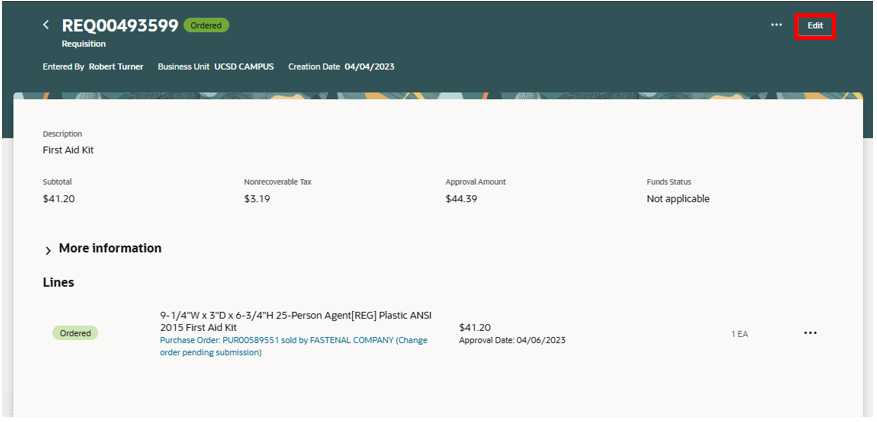Click the line Approval Date 04/06/2023 text
This screenshot has height=422, width=877.
pyautogui.click(x=512, y=340)
